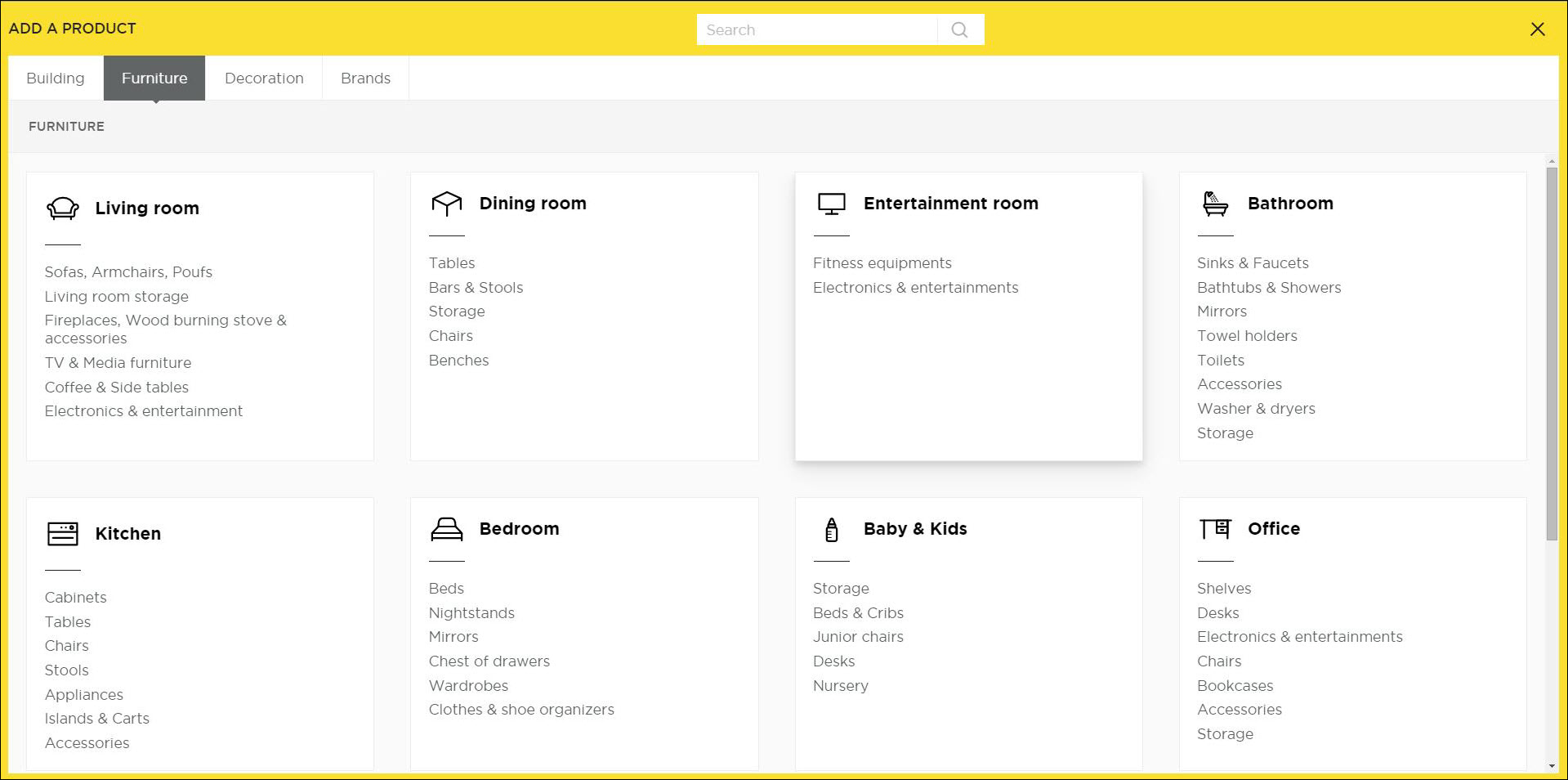1568x780 pixels.
Task: Click the search magnifier icon
Action: click(960, 30)
